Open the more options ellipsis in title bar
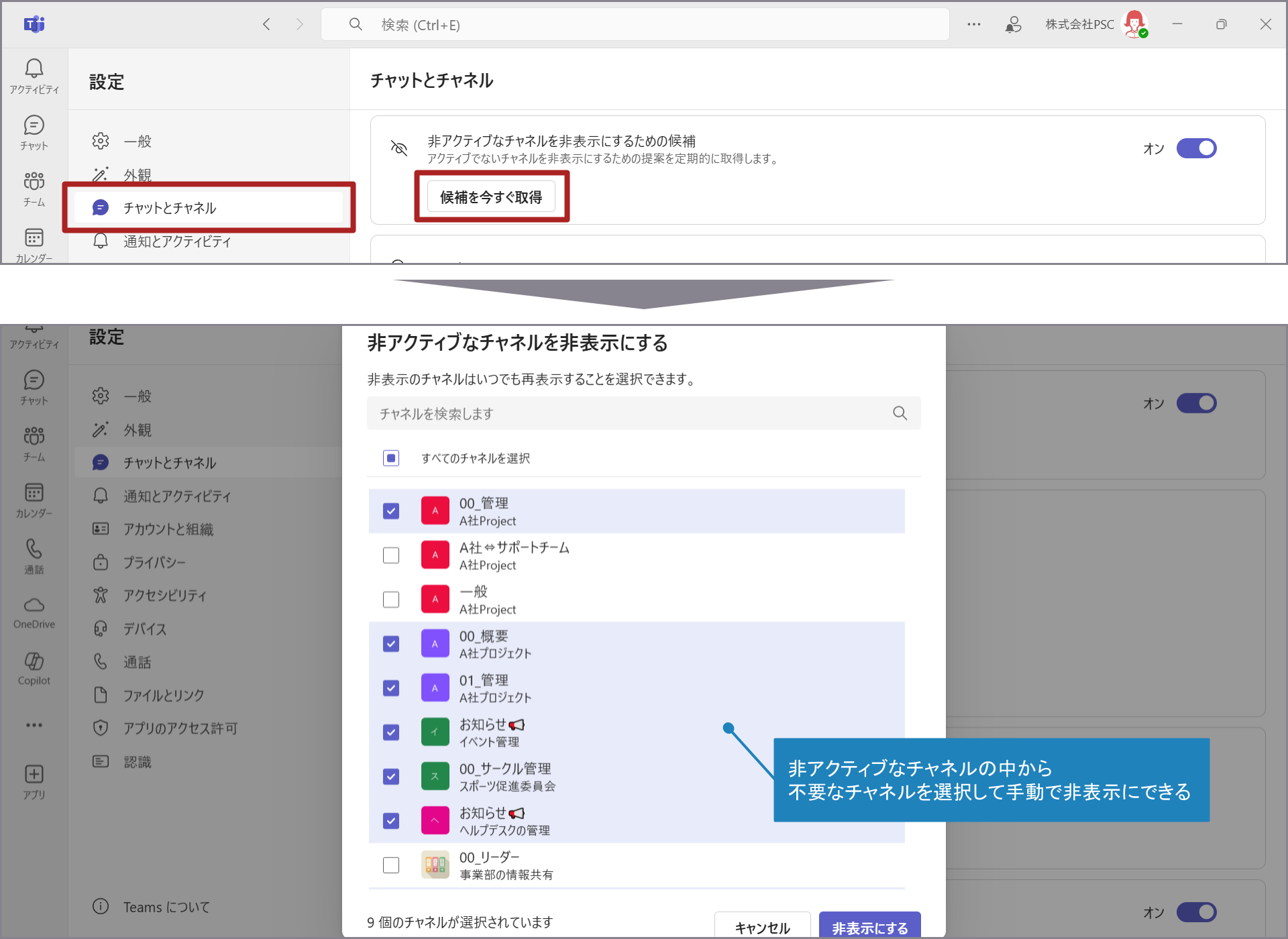The width and height of the screenshot is (1288, 939). click(x=974, y=25)
